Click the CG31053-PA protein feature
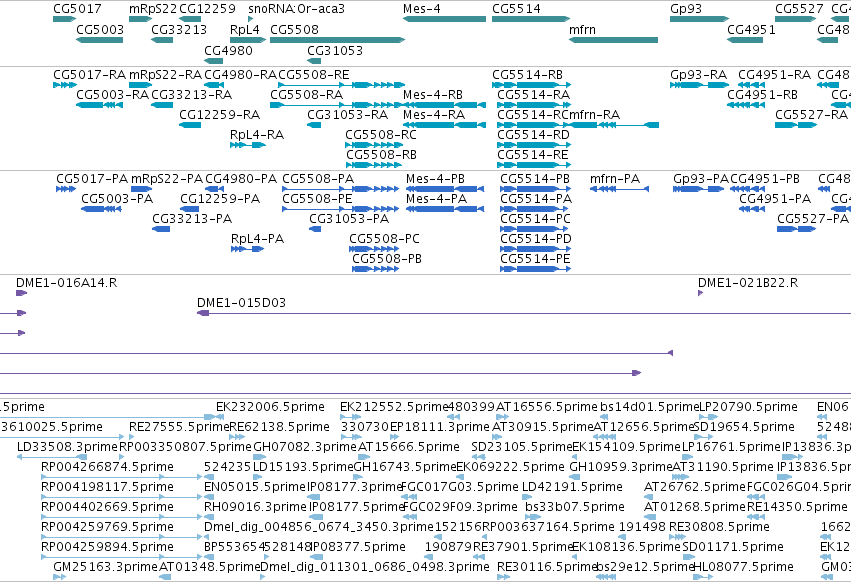 tap(315, 229)
